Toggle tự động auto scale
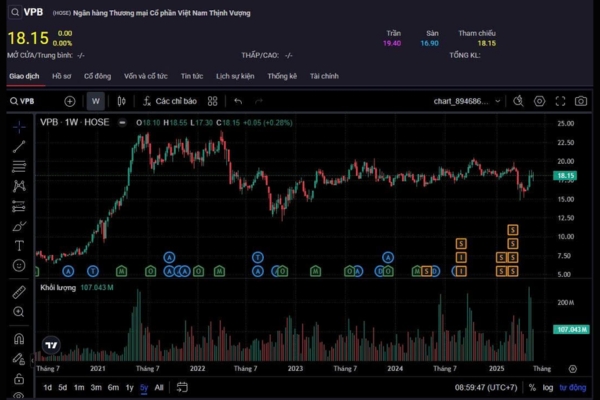The image size is (600, 400). (572, 388)
